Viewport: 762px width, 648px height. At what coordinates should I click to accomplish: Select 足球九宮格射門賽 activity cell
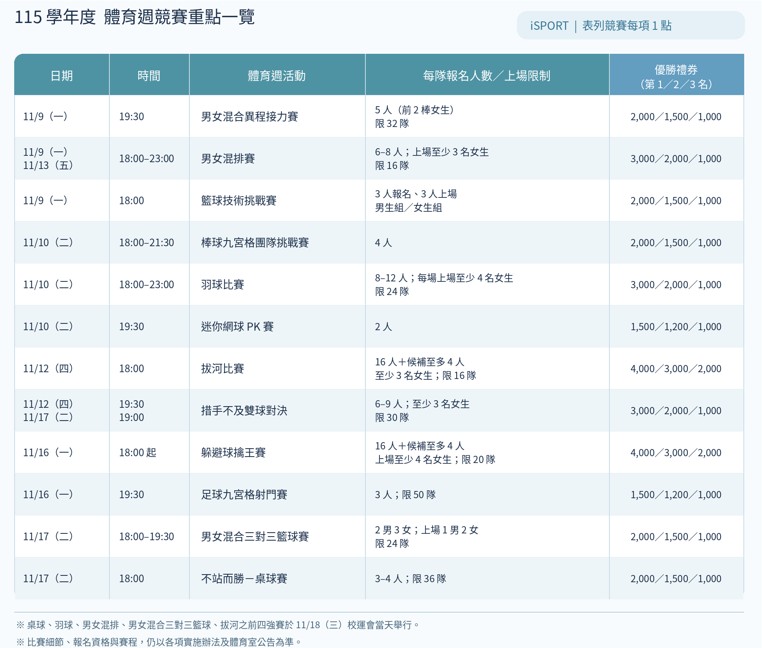277,494
